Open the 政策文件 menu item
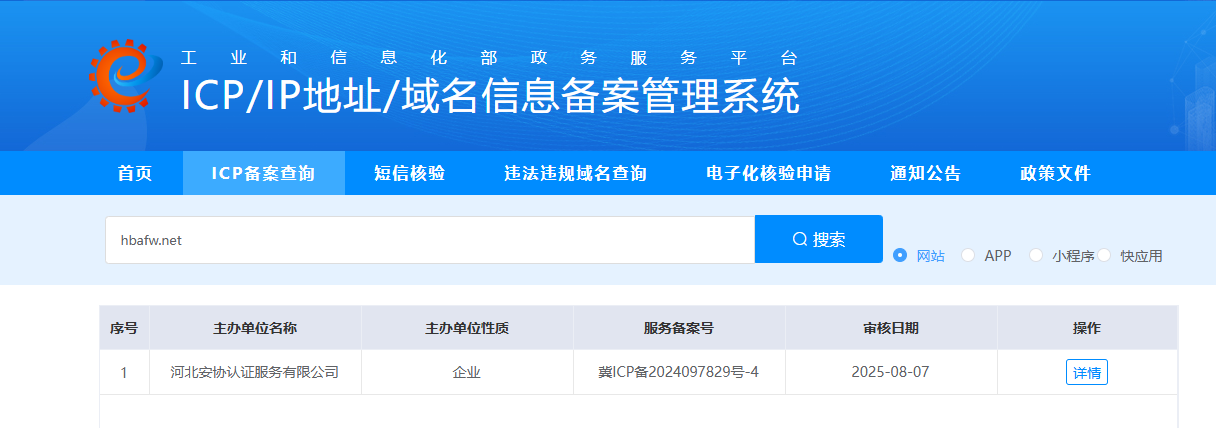The height and width of the screenshot is (428, 1216). pyautogui.click(x=1055, y=174)
